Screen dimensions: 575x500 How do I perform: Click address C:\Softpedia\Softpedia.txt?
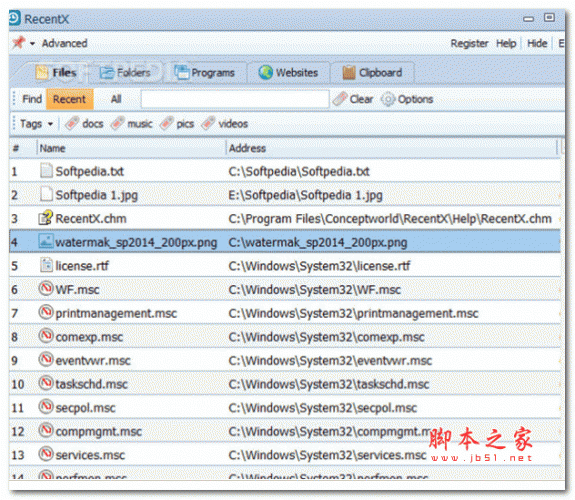[299, 172]
